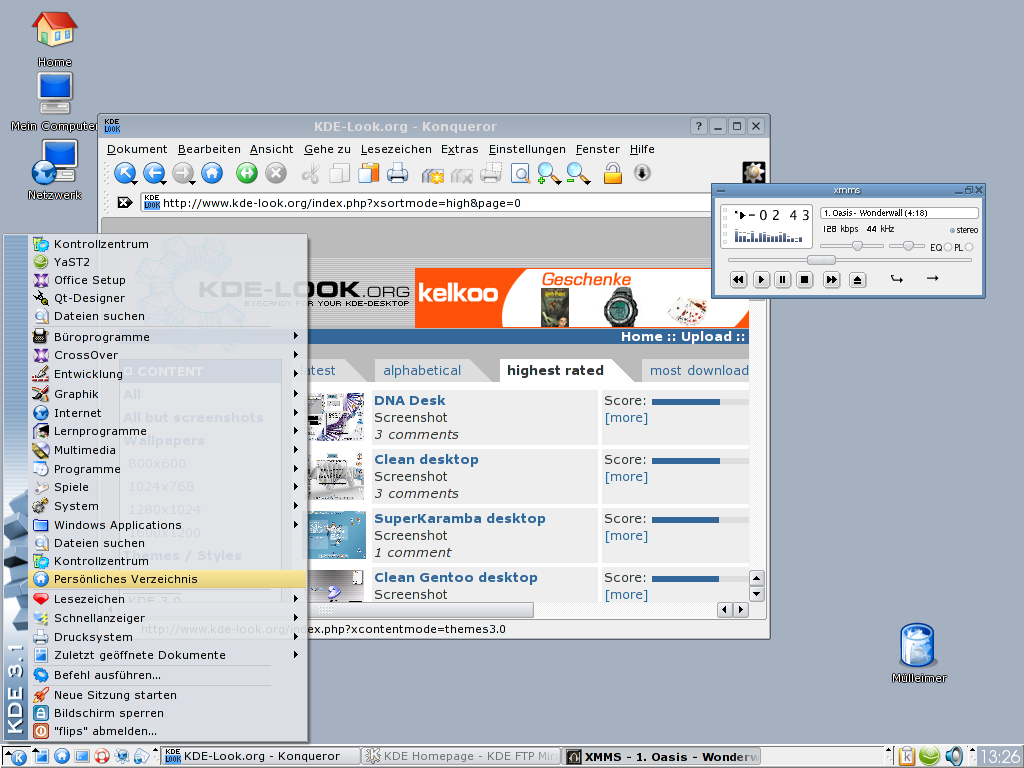Select "flips" abmelden... menu entry
Screen dimensions: 1024x768
(168, 731)
